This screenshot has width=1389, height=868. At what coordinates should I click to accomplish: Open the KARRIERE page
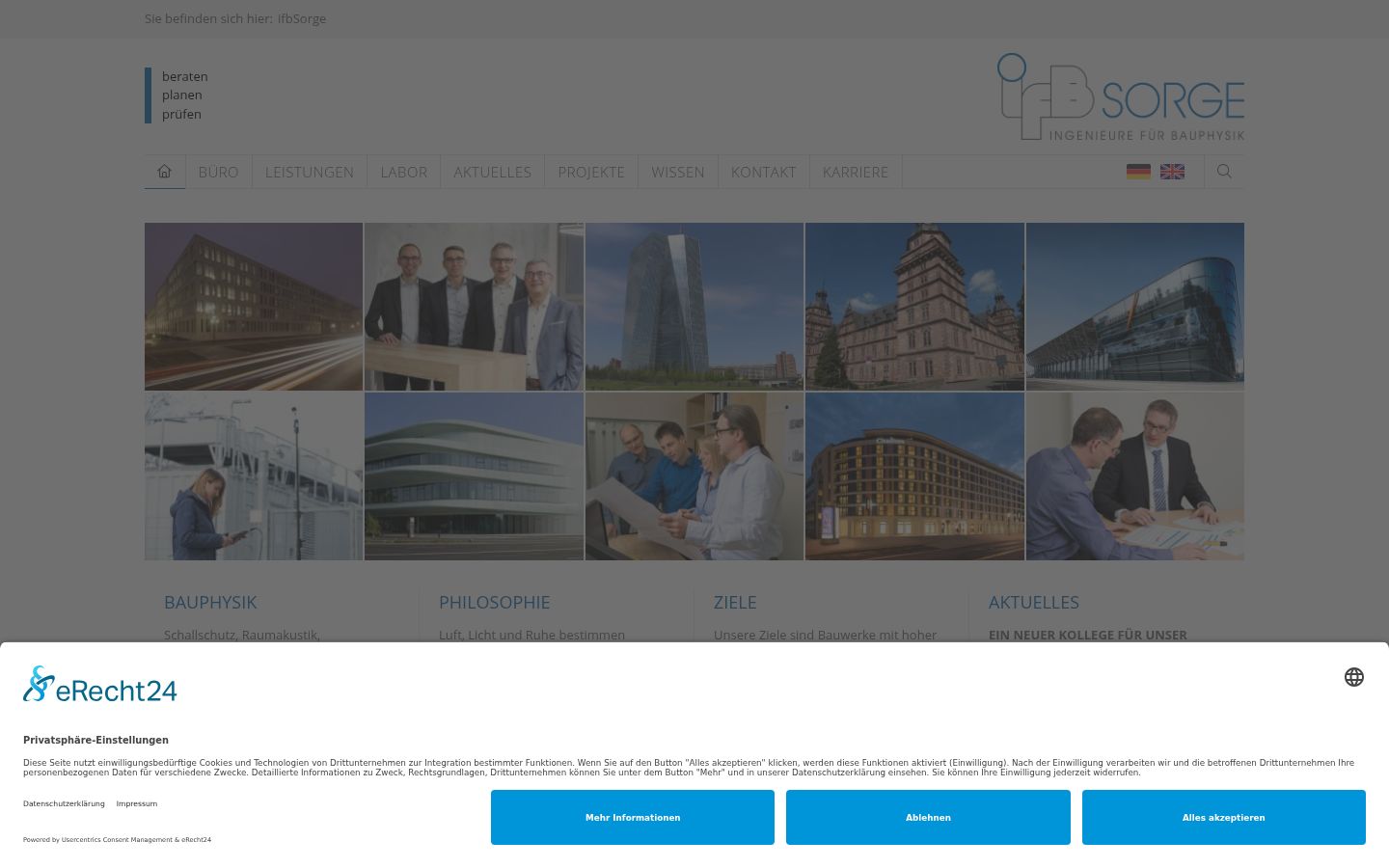(x=856, y=172)
